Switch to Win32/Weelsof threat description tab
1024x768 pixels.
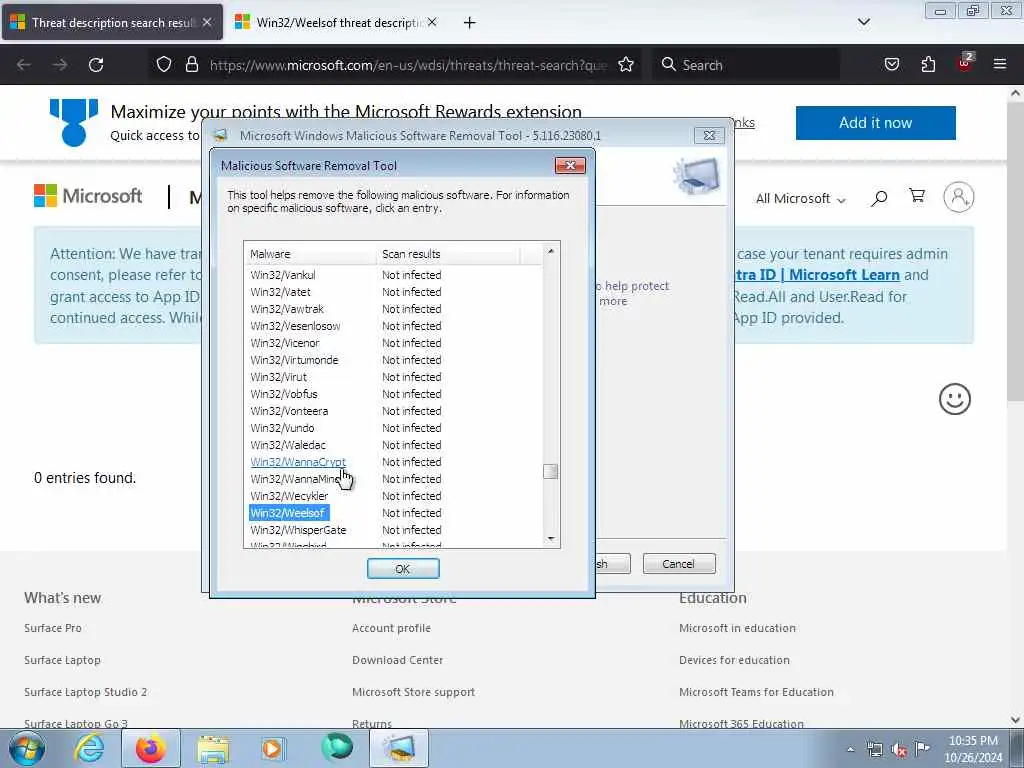point(336,22)
